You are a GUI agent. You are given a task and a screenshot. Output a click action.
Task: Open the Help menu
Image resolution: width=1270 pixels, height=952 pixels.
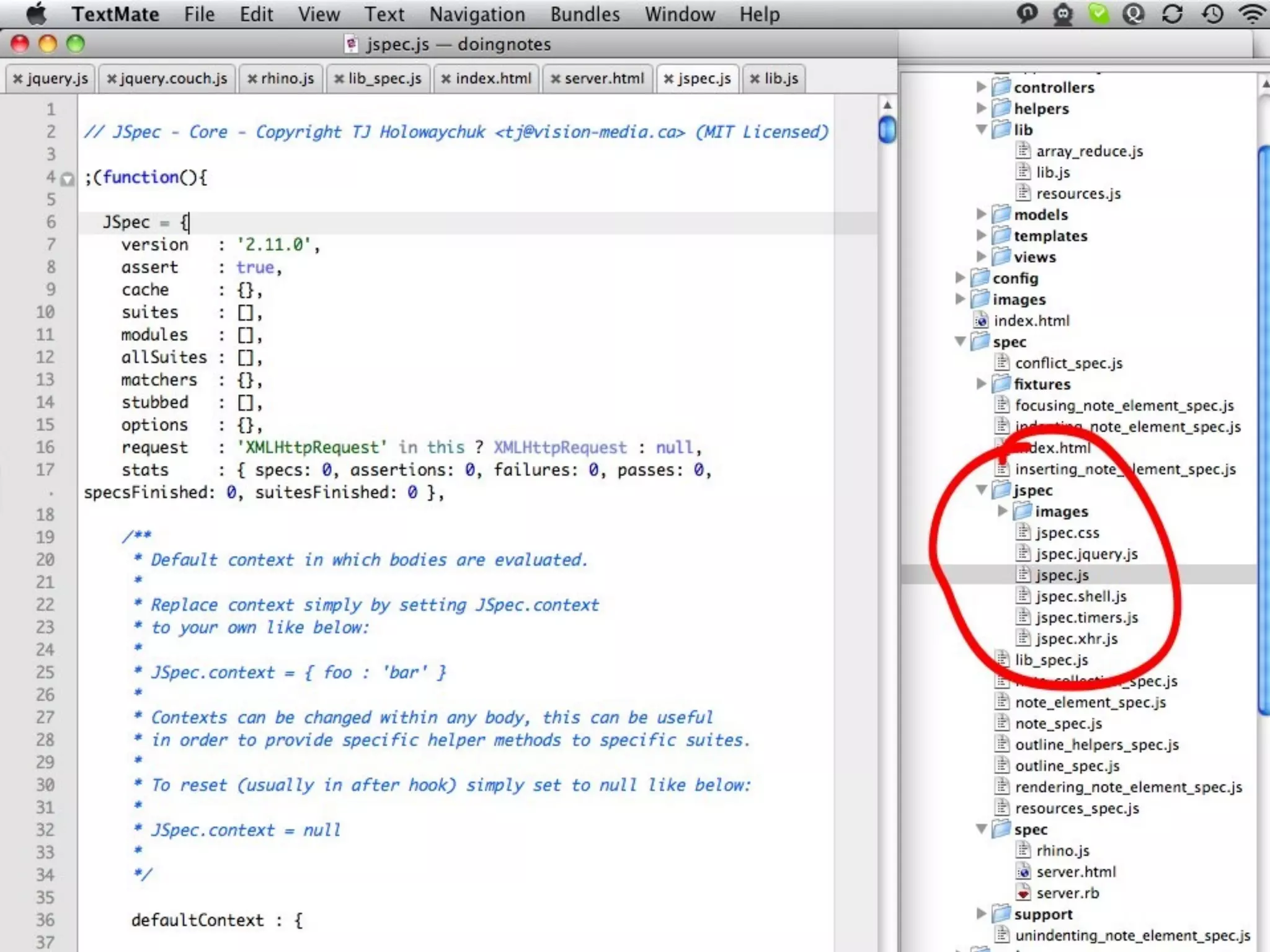point(759,14)
